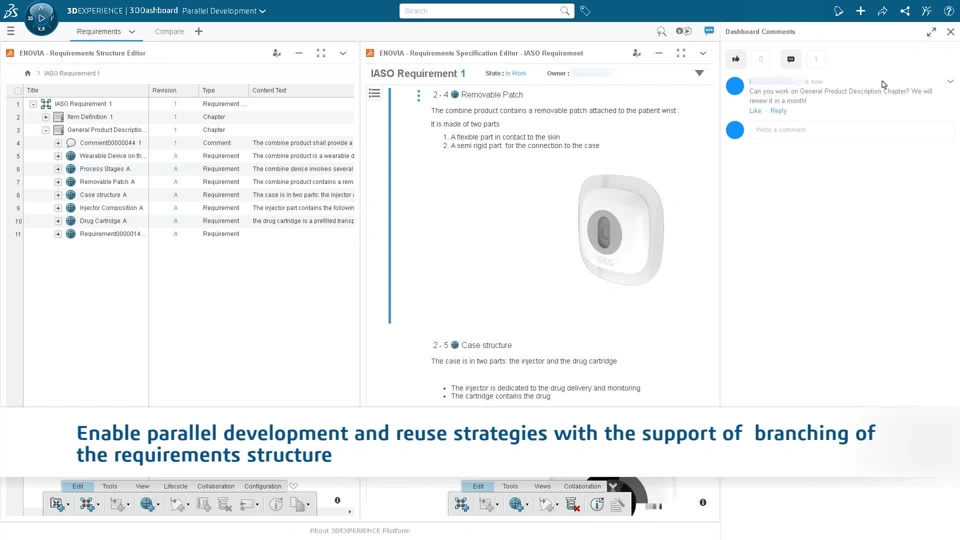
Task: Click IASO Requirement 1 breadcrumb
Action: click(x=72, y=73)
